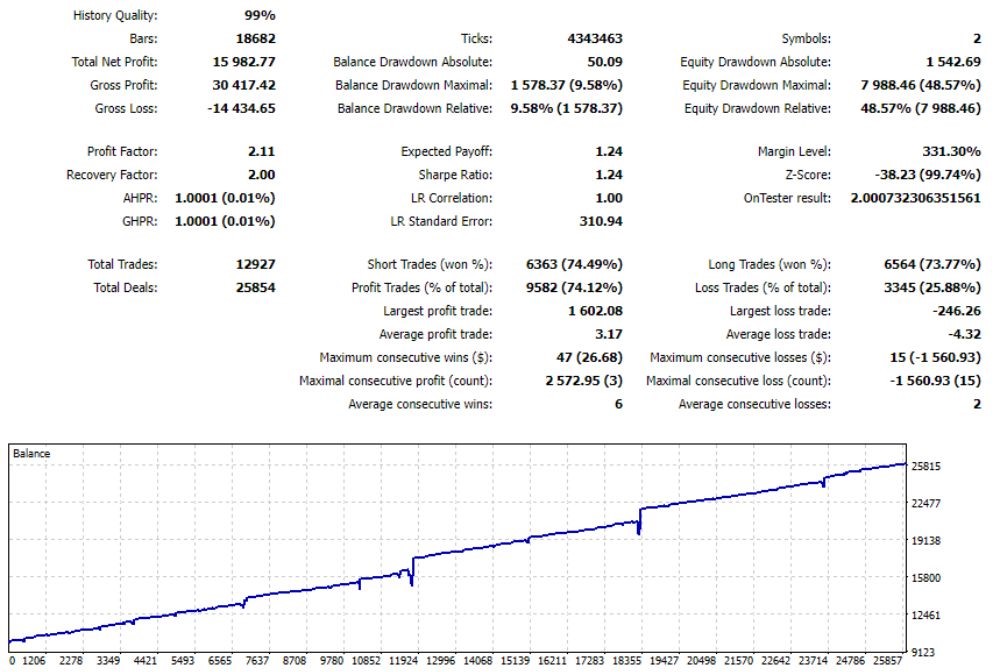Click the Balance label in the chart
Screen dimensions: 1000x672
point(30,454)
